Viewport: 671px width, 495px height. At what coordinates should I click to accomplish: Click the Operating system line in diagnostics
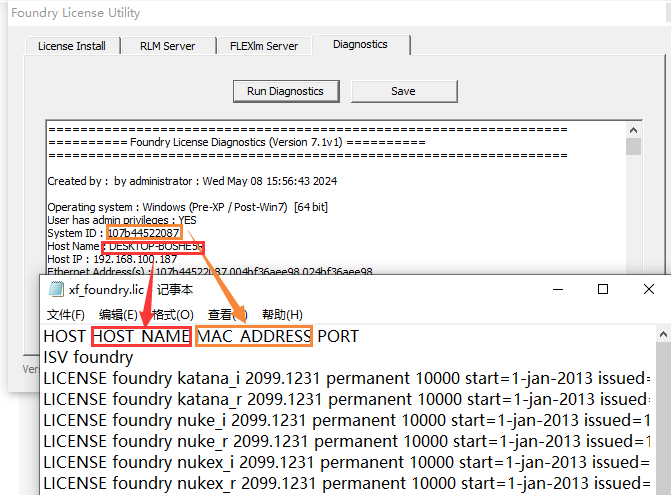coord(187,207)
